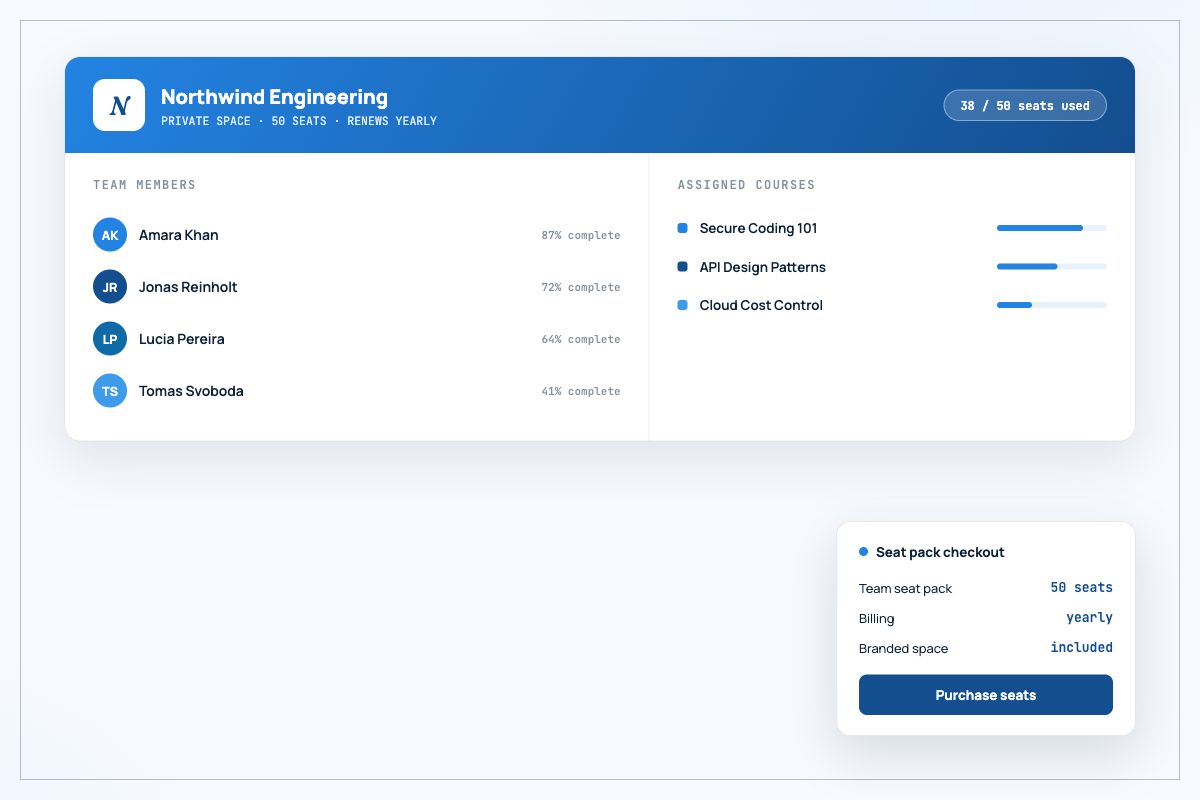This screenshot has height=800, width=1200.
Task: Click the 'Seat pack checkout' title
Action: point(940,552)
